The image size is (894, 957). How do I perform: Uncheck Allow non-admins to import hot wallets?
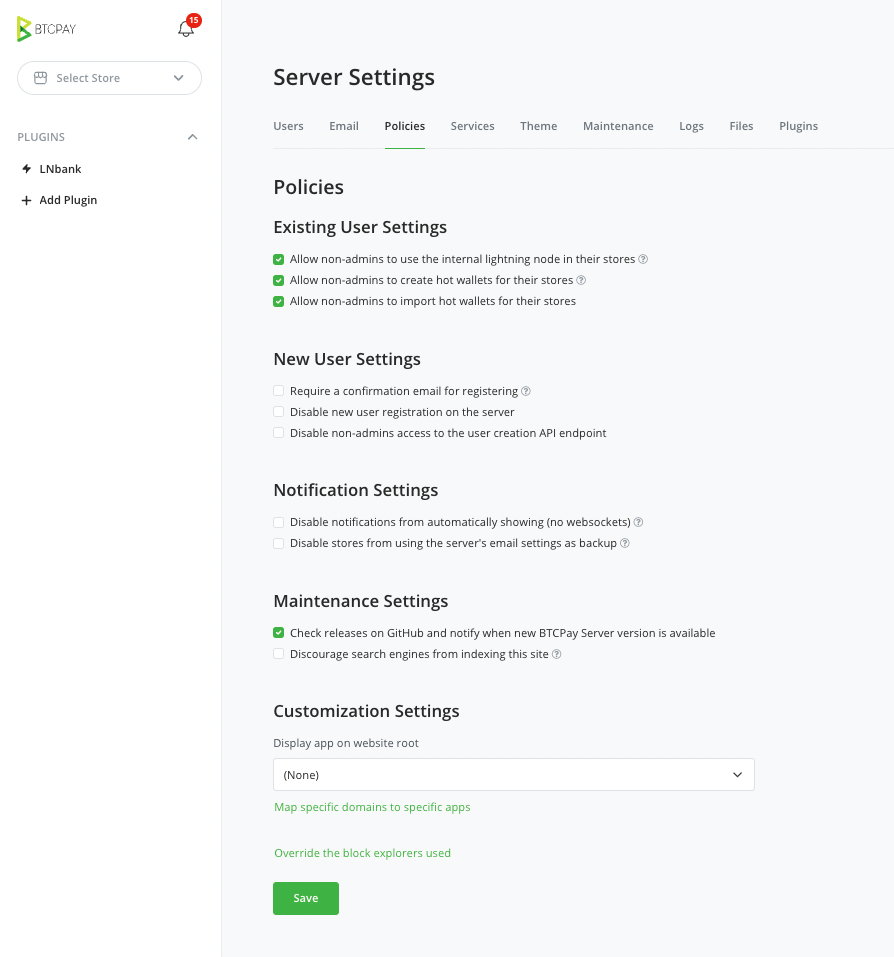(278, 302)
